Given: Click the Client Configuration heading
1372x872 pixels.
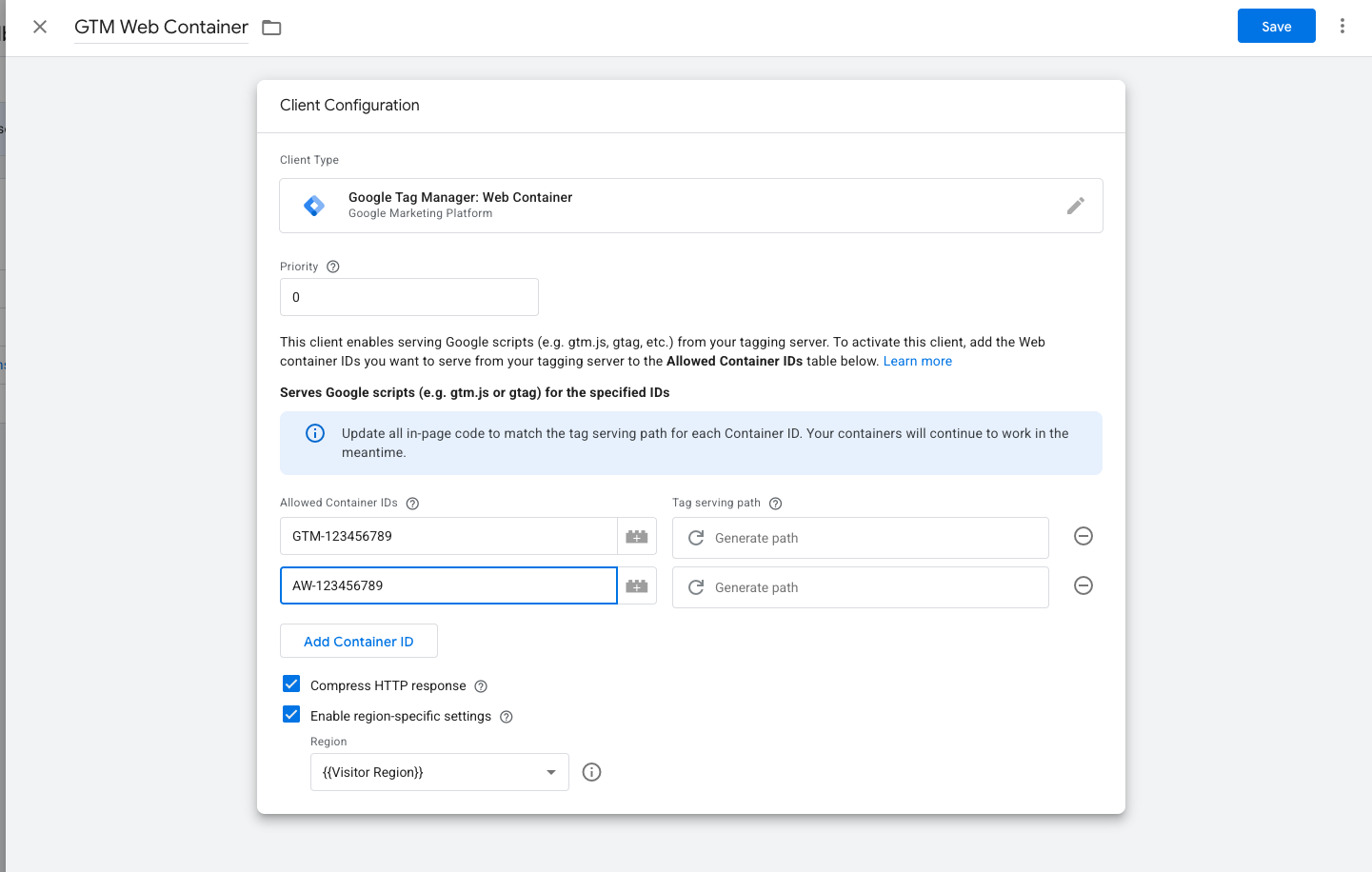Looking at the screenshot, I should pos(349,105).
